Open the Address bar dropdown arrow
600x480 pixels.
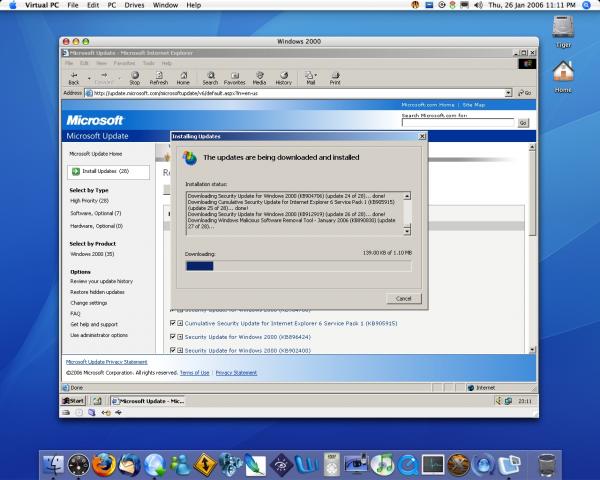(508, 93)
